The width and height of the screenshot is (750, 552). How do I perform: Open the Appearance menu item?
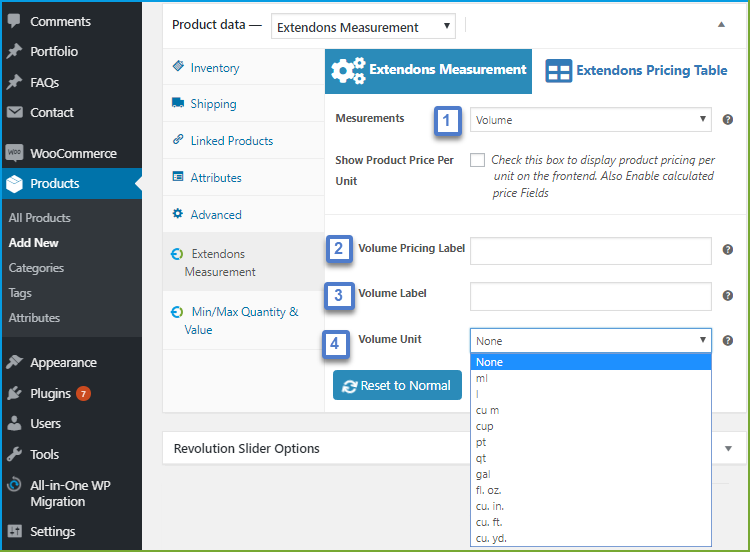click(x=72, y=363)
